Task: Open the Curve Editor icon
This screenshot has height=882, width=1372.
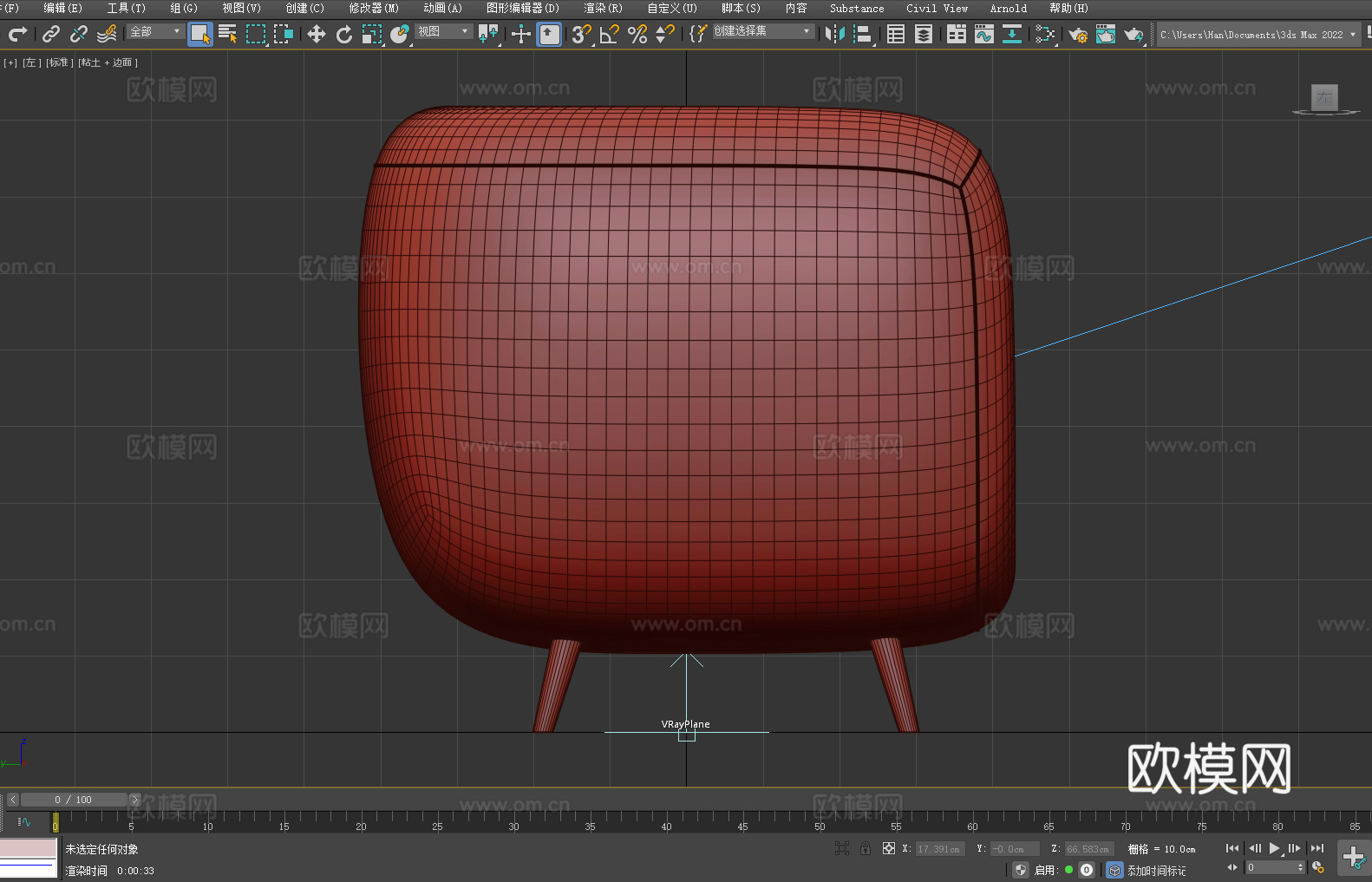Action: tap(984, 34)
